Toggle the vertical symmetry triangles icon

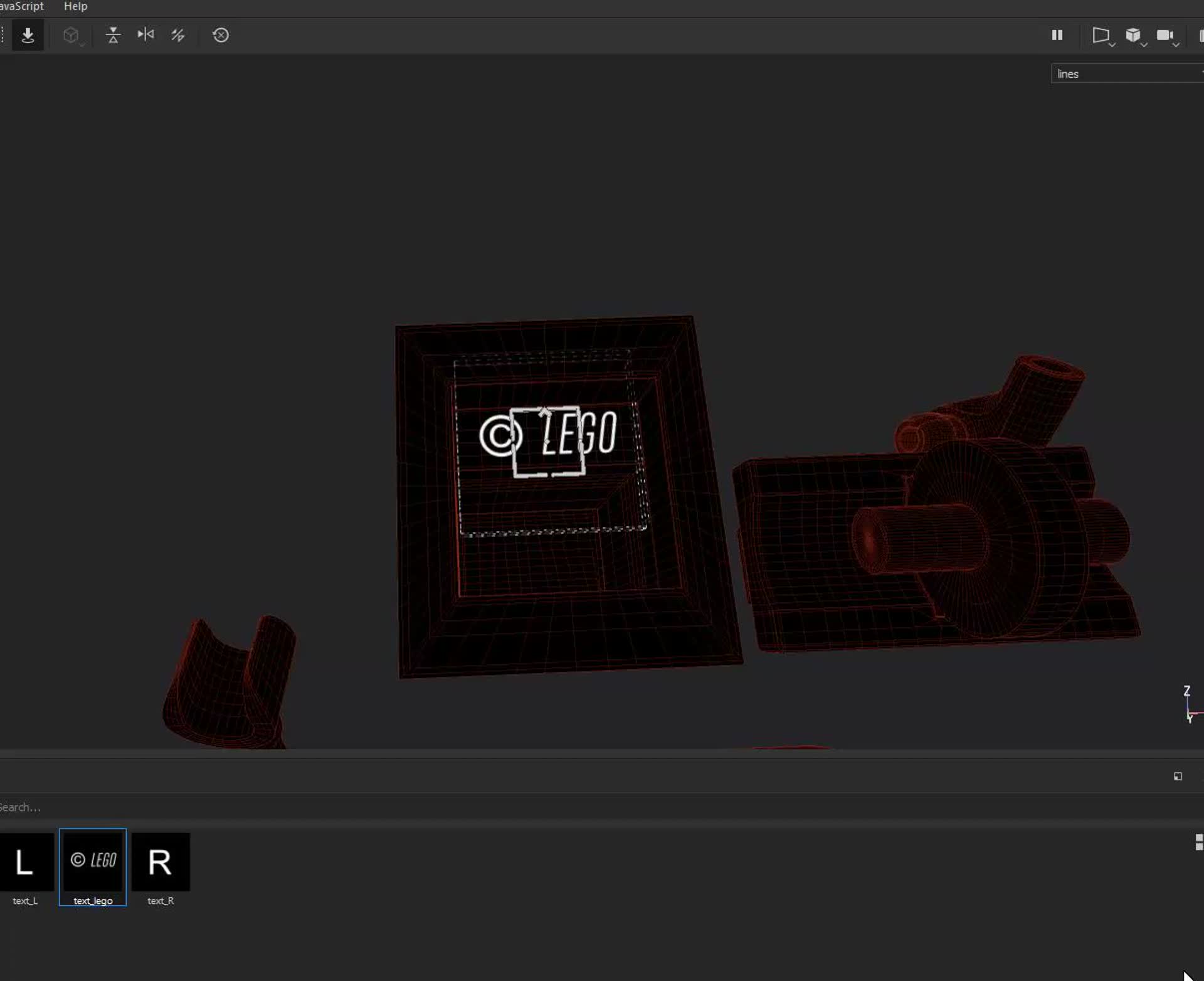(113, 35)
